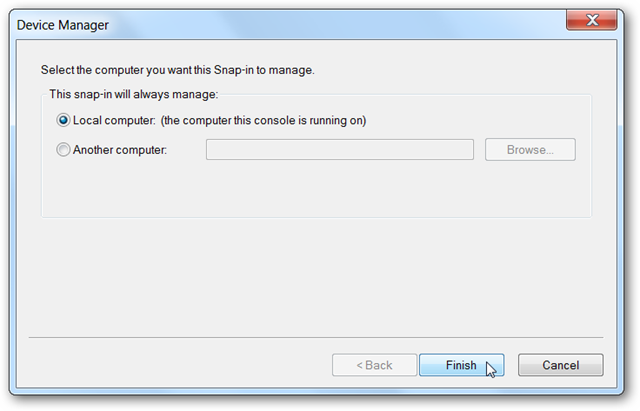The width and height of the screenshot is (640, 411).
Task: Cancel the snap-in wizard
Action: tap(560, 365)
